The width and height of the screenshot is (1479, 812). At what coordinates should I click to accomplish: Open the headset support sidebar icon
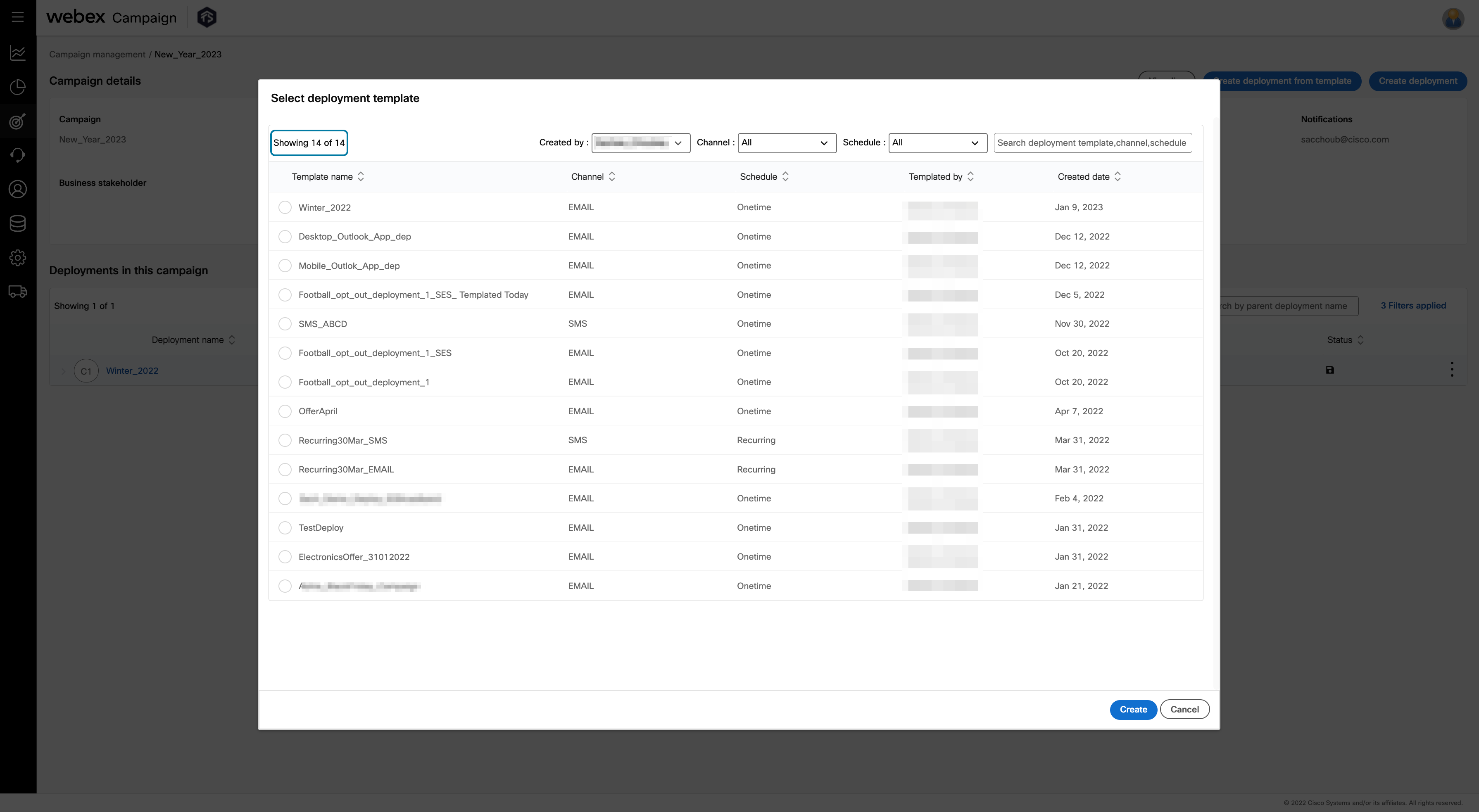pyautogui.click(x=18, y=155)
